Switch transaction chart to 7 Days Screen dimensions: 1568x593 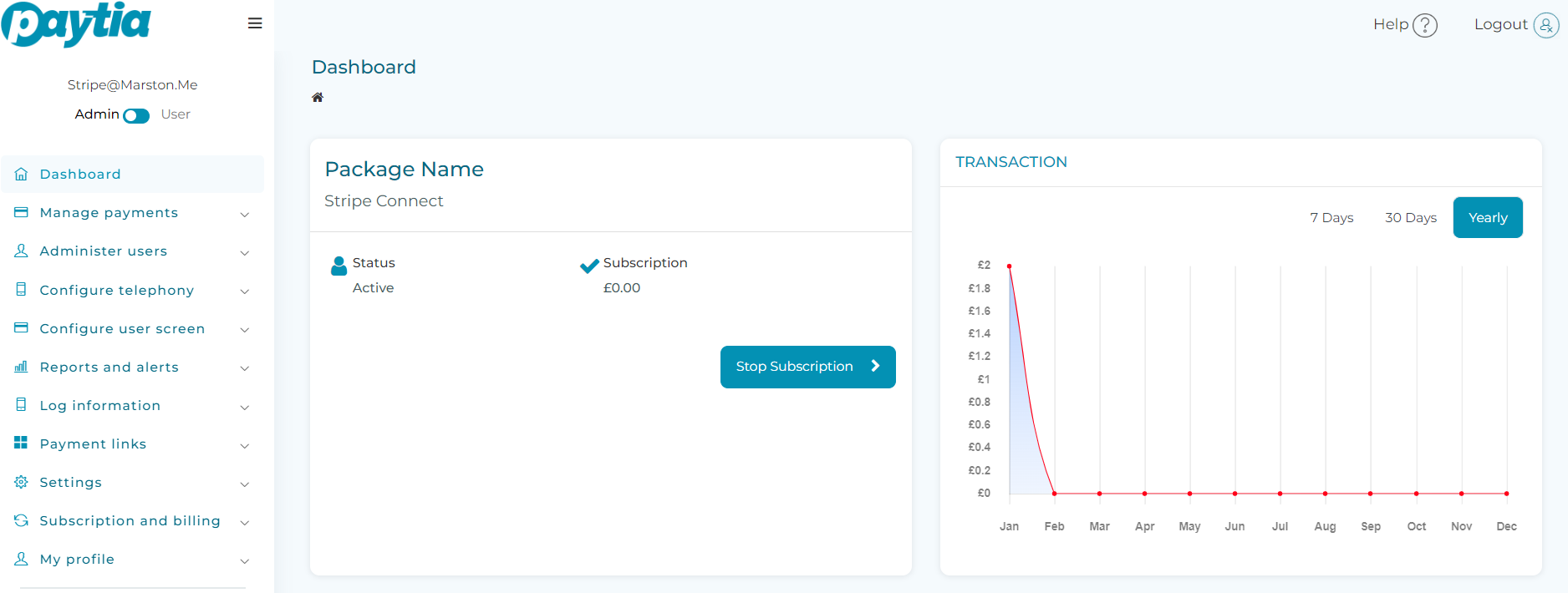click(1331, 217)
